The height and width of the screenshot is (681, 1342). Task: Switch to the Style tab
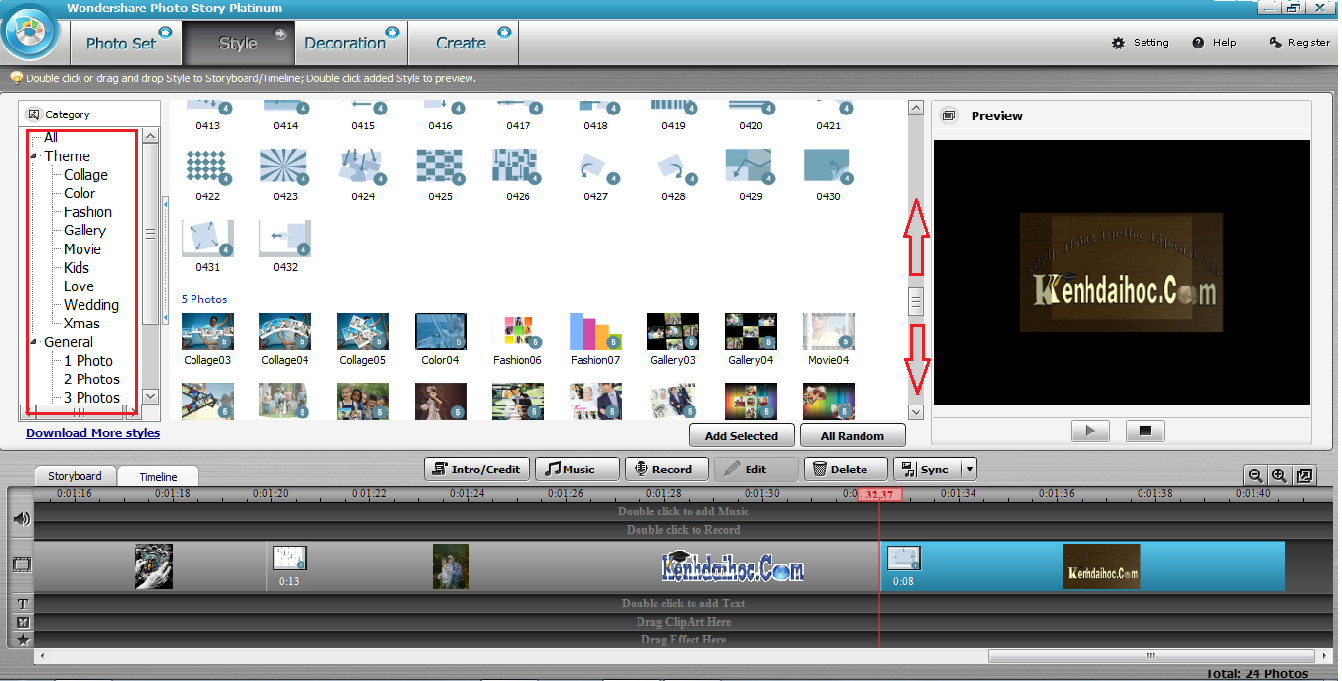click(x=239, y=43)
